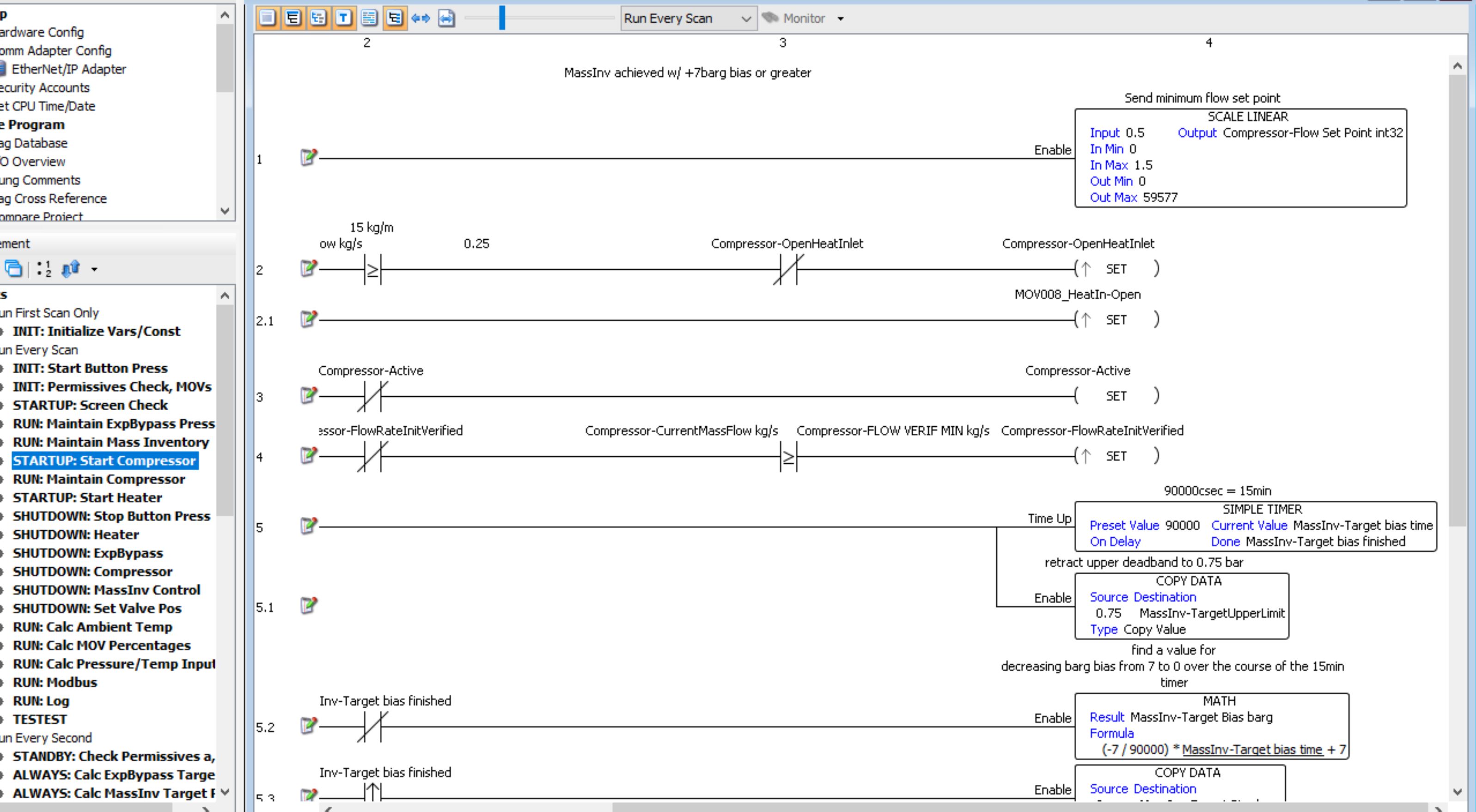Select RUN: Maintain Compressor task
This screenshot has width=1476, height=812.
[x=98, y=479]
